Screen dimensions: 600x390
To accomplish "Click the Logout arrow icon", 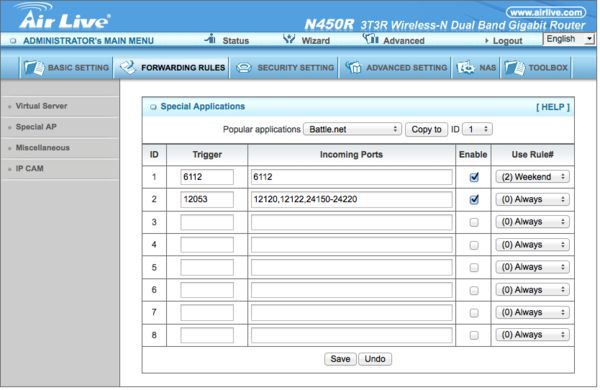I will click(487, 41).
